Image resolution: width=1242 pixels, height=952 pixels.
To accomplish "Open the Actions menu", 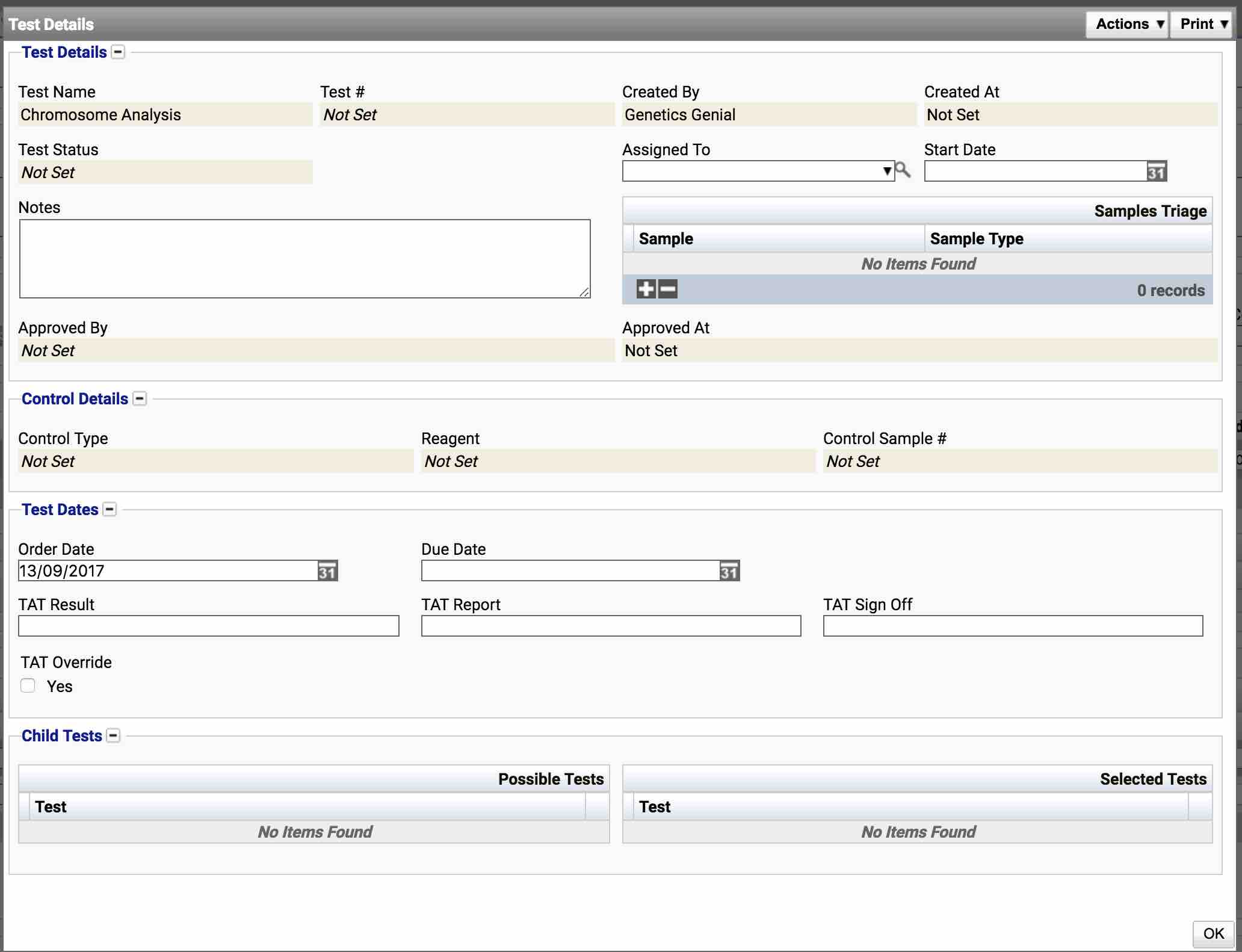I will 1127,24.
